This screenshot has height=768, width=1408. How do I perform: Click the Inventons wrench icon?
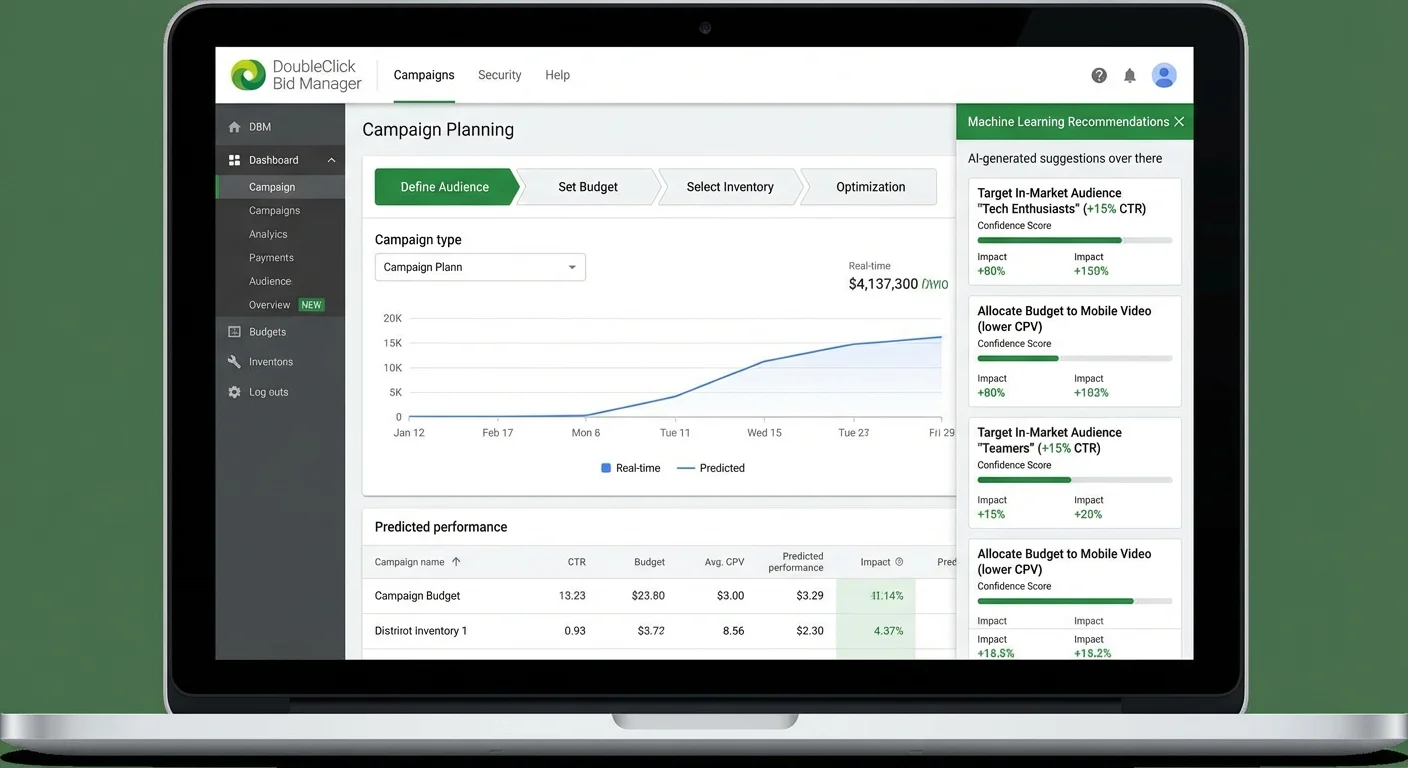[234, 362]
